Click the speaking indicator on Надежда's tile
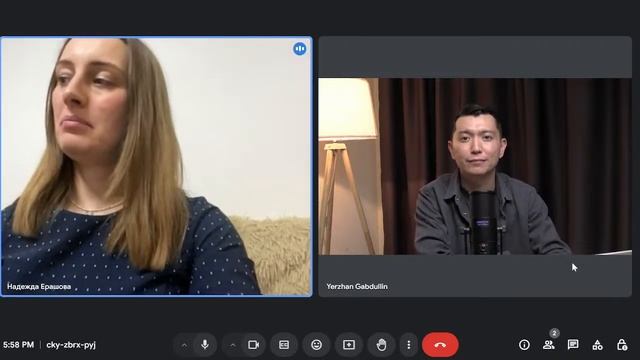640x360 pixels. (300, 49)
